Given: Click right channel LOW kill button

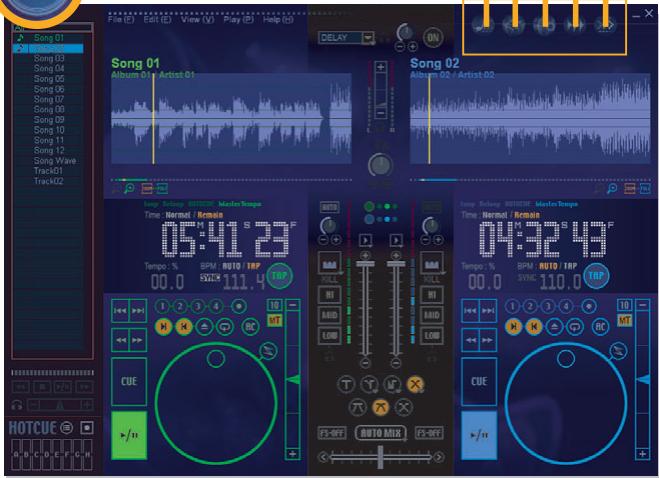Looking at the screenshot, I should click(432, 336).
